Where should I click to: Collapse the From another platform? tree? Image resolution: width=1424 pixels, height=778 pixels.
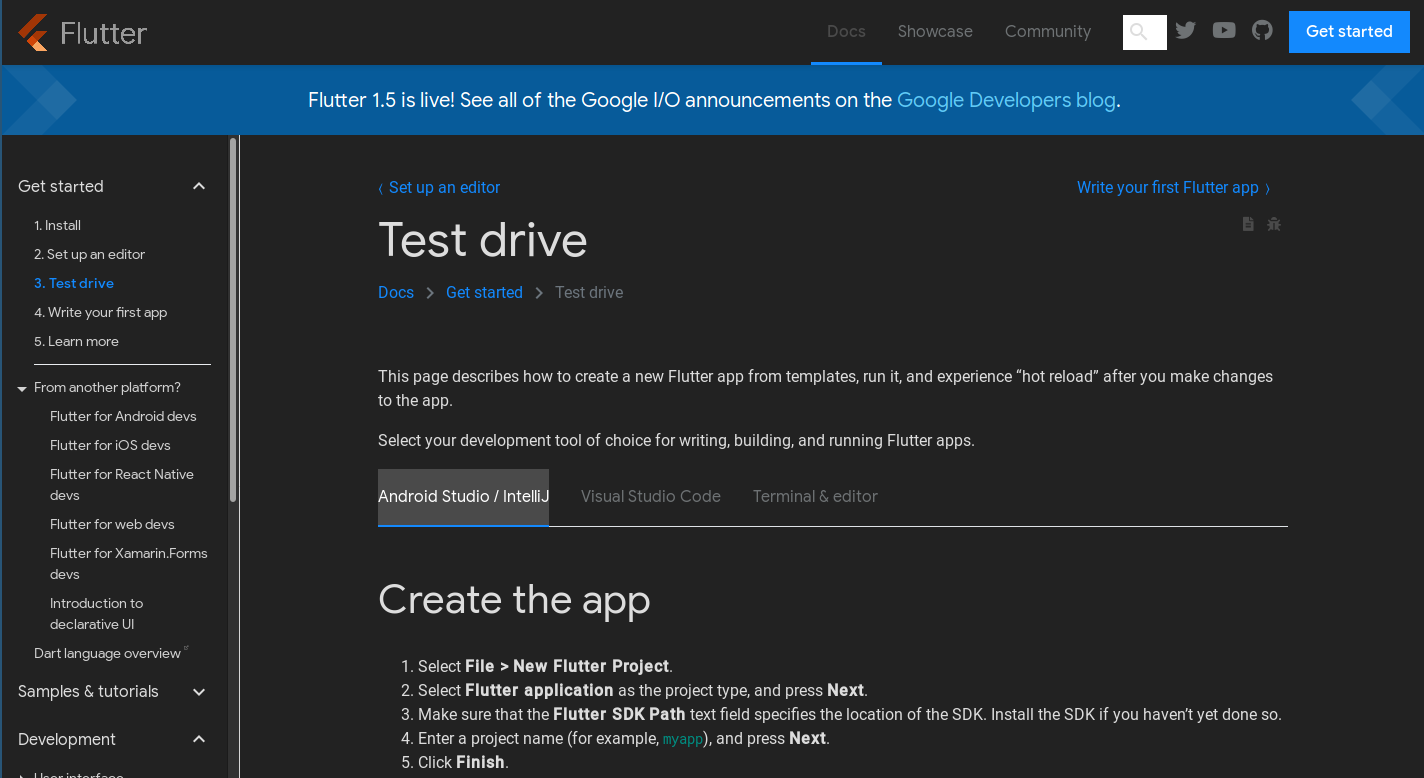pyautogui.click(x=22, y=388)
